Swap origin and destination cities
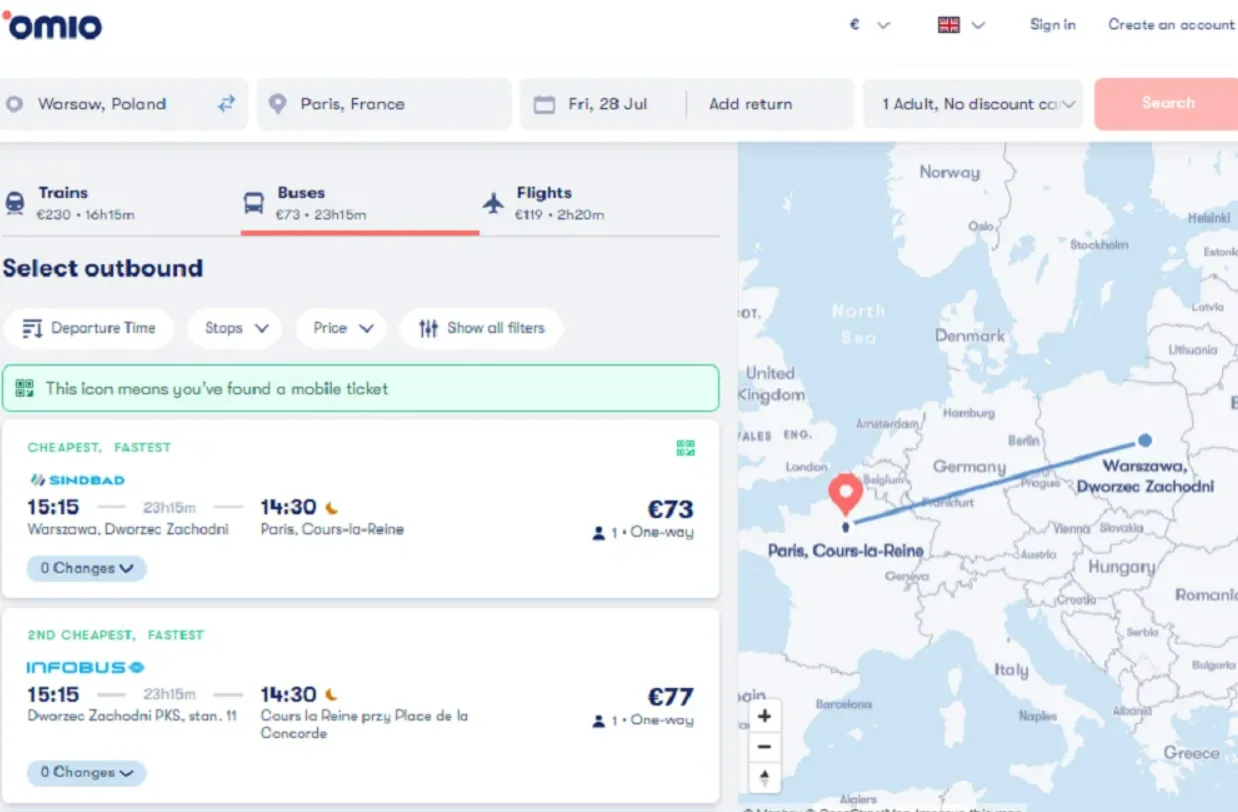Image resolution: width=1238 pixels, height=812 pixels. point(227,104)
